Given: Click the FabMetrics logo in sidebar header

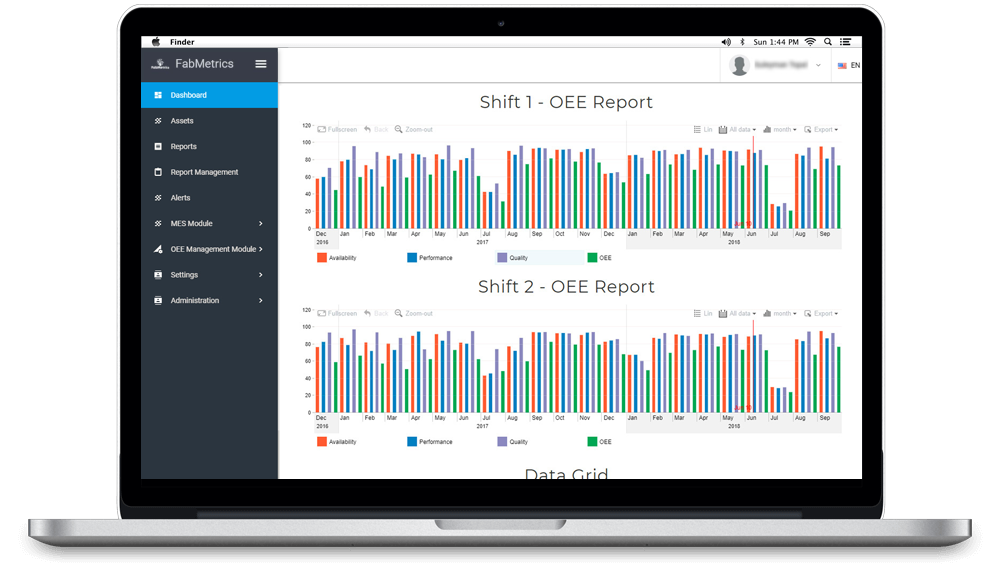Looking at the screenshot, I should (x=160, y=64).
